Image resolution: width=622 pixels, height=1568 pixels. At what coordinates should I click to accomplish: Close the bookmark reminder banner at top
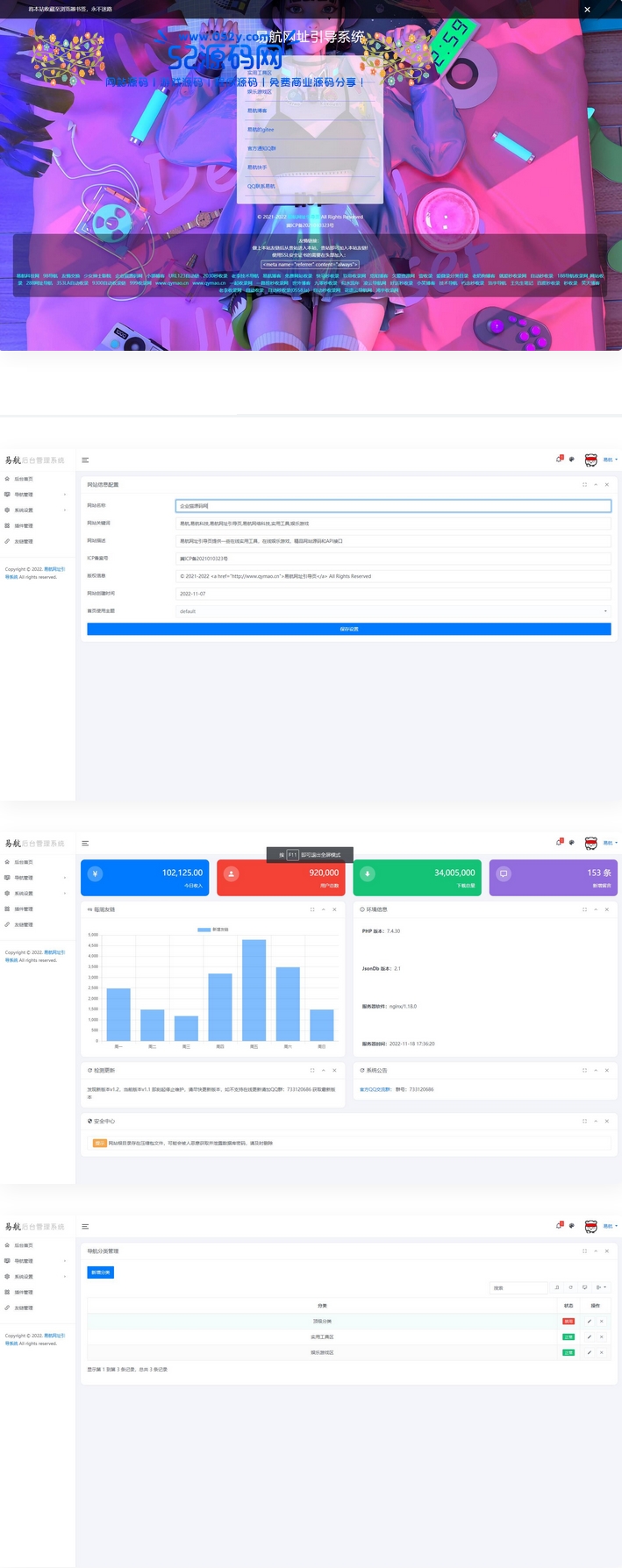pos(587,10)
